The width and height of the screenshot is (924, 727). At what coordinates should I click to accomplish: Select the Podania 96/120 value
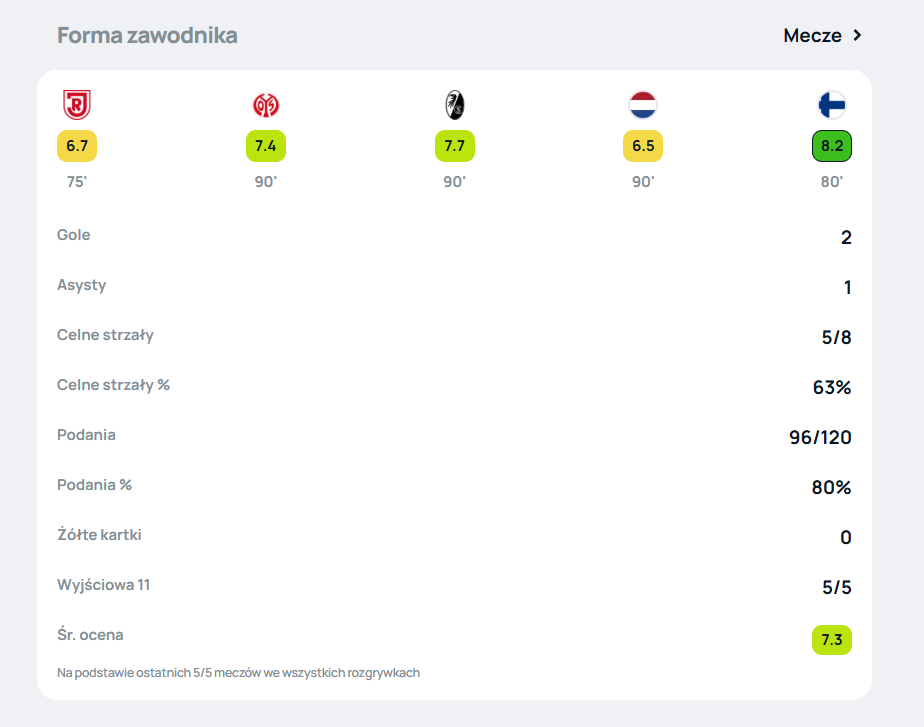click(820, 437)
